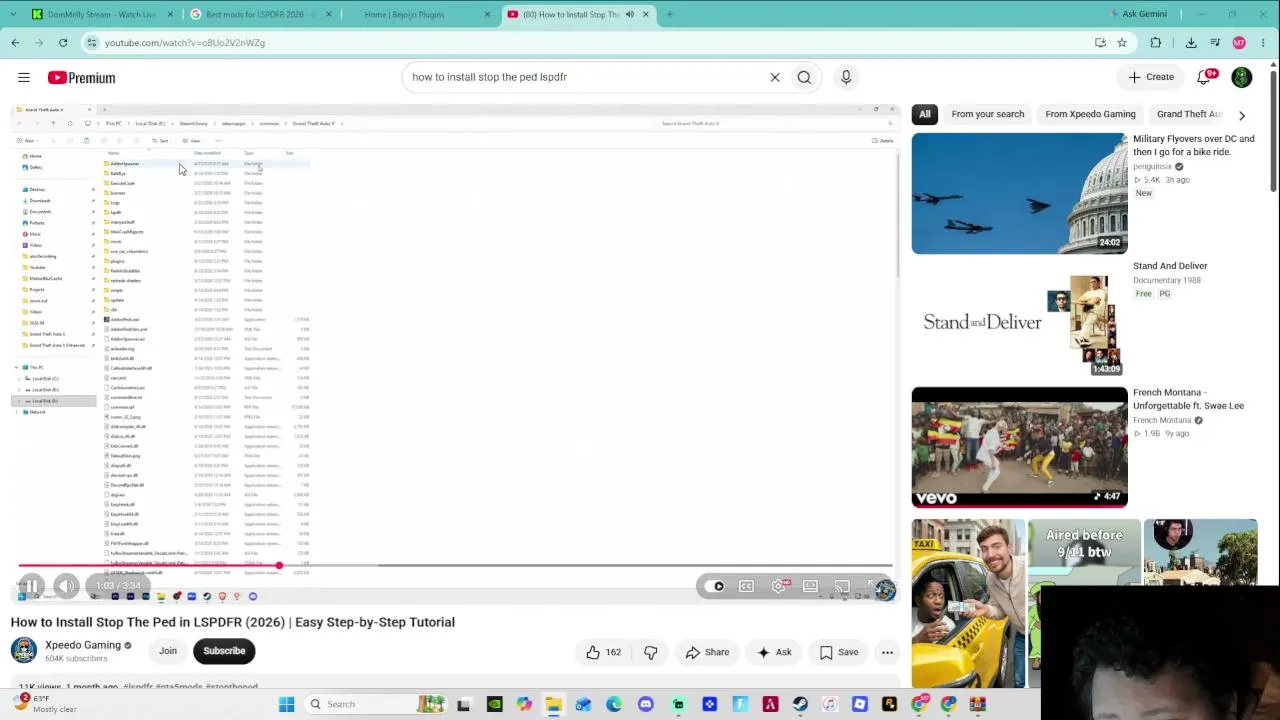Open the YouTube guide hamburger menu
Screen dimensions: 1280x720
[x=24, y=77]
